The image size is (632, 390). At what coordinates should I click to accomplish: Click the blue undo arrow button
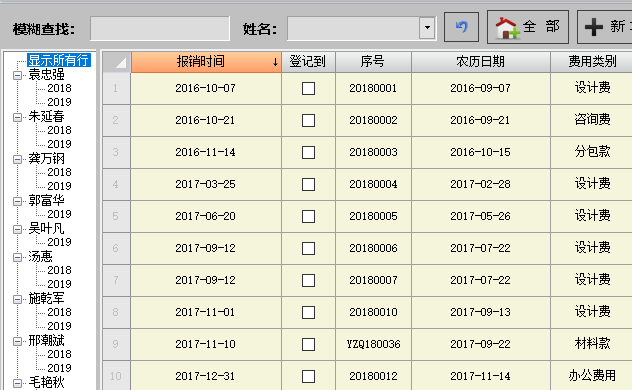click(461, 27)
